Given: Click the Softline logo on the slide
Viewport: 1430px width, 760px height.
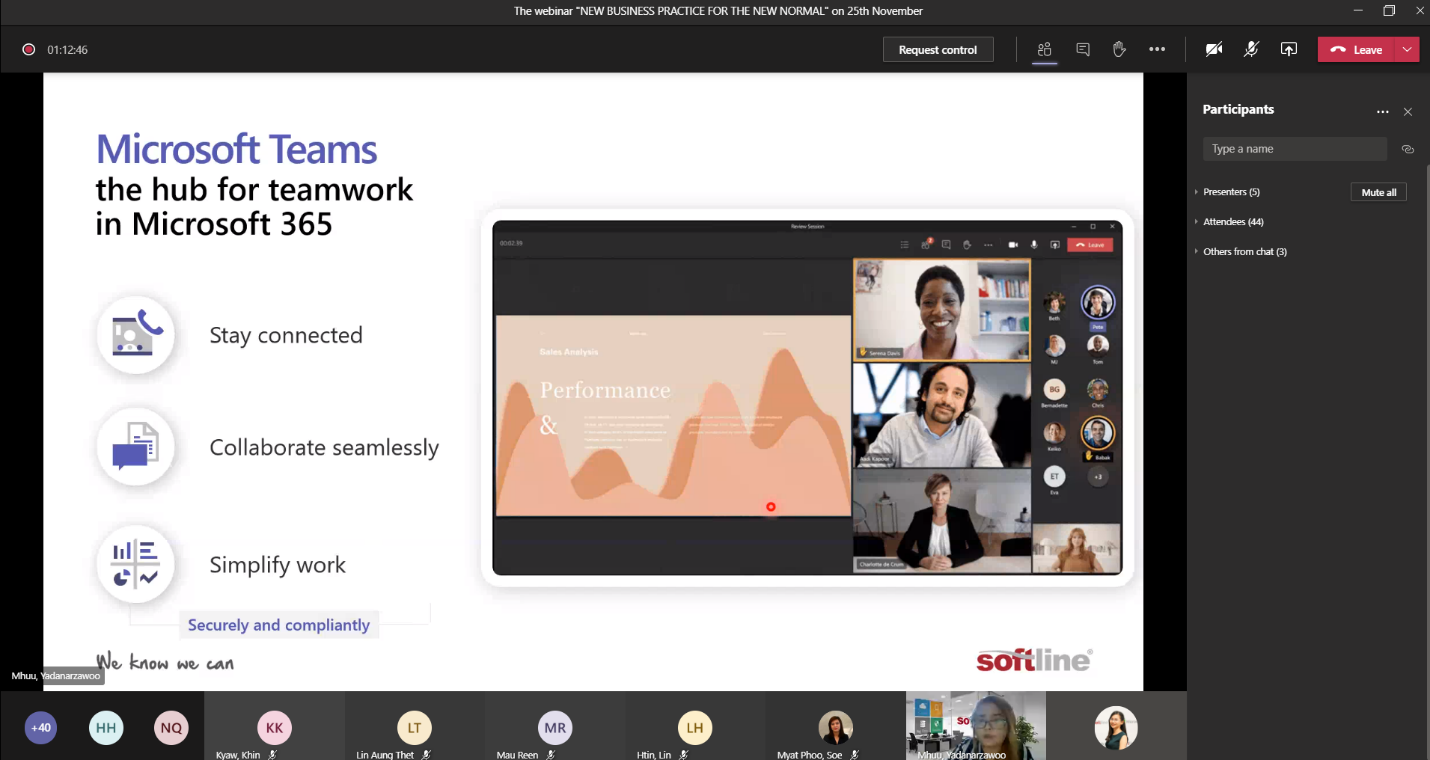Looking at the screenshot, I should 1034,660.
